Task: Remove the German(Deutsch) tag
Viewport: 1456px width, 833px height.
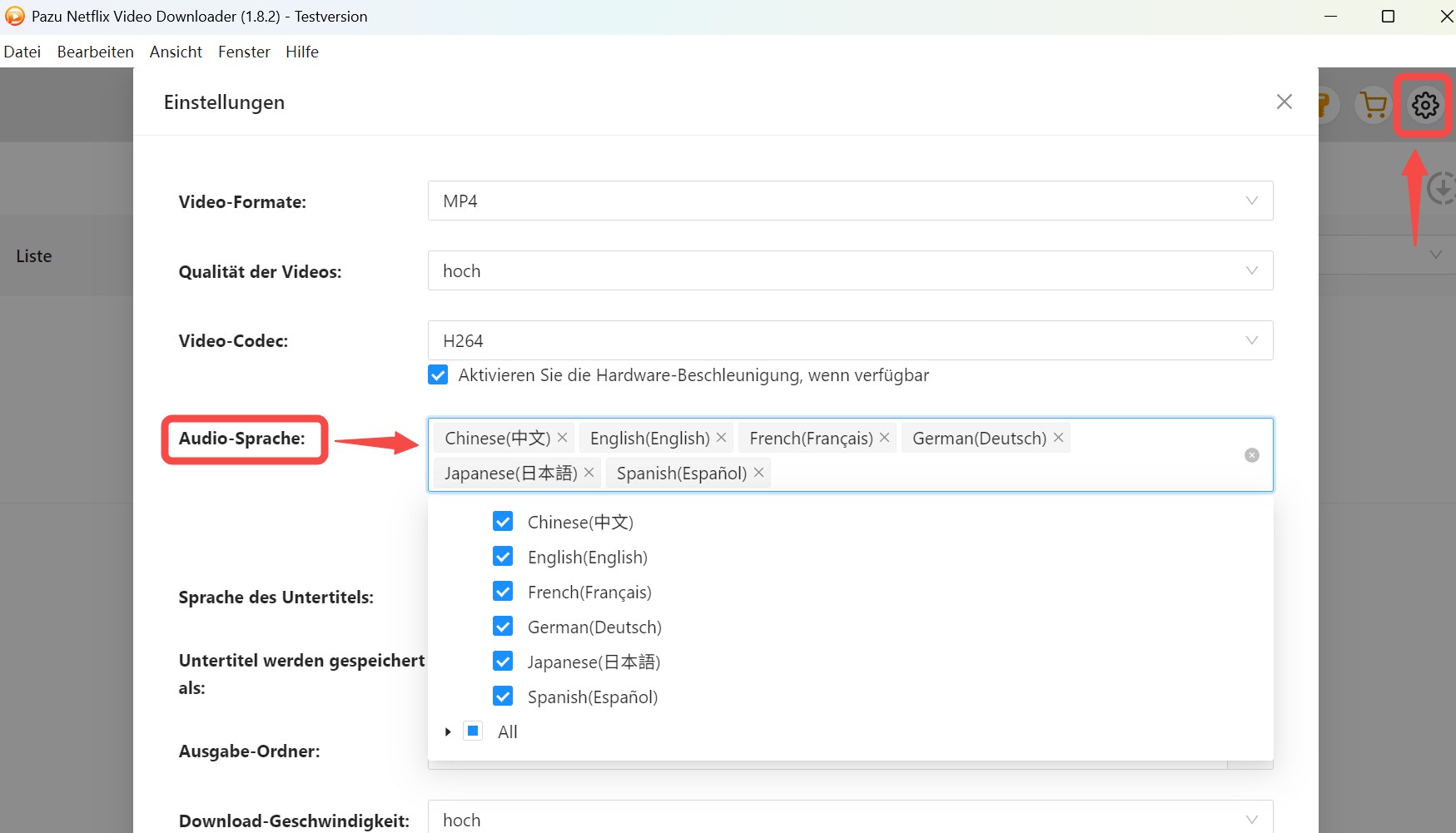Action: (1058, 438)
